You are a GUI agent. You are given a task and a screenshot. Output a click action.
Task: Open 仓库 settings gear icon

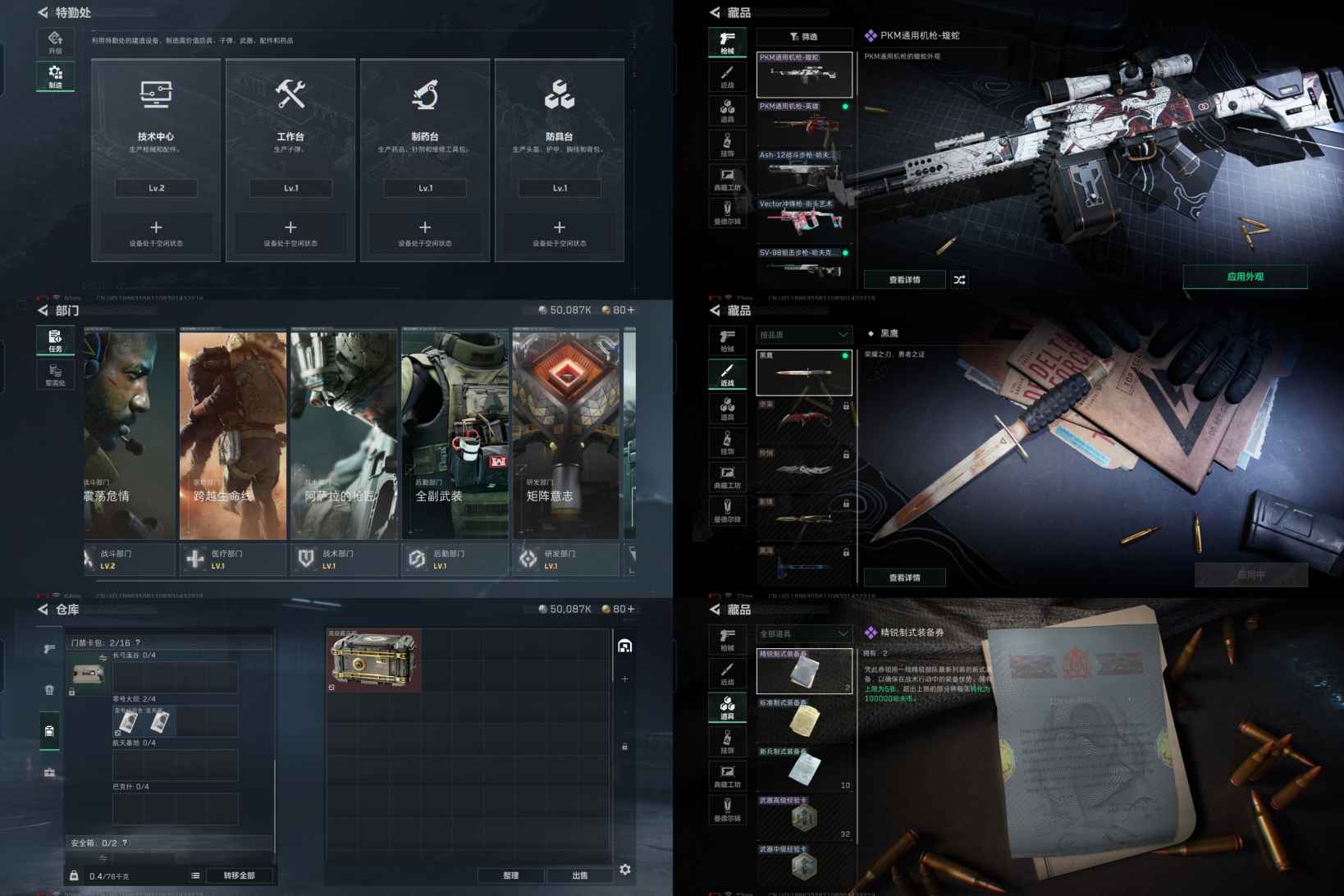(x=625, y=869)
